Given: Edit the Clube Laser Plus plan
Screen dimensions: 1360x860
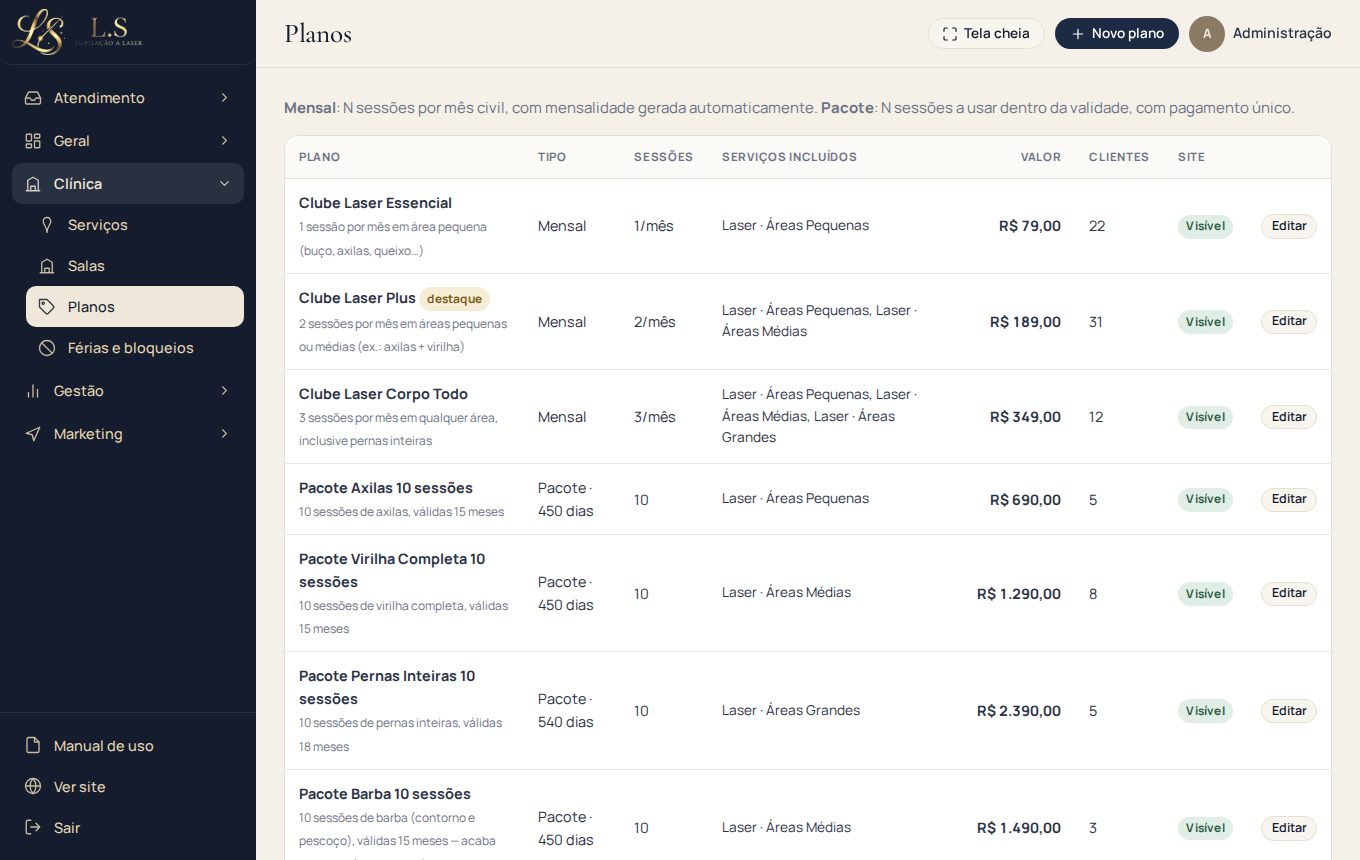Looking at the screenshot, I should pos(1289,322).
